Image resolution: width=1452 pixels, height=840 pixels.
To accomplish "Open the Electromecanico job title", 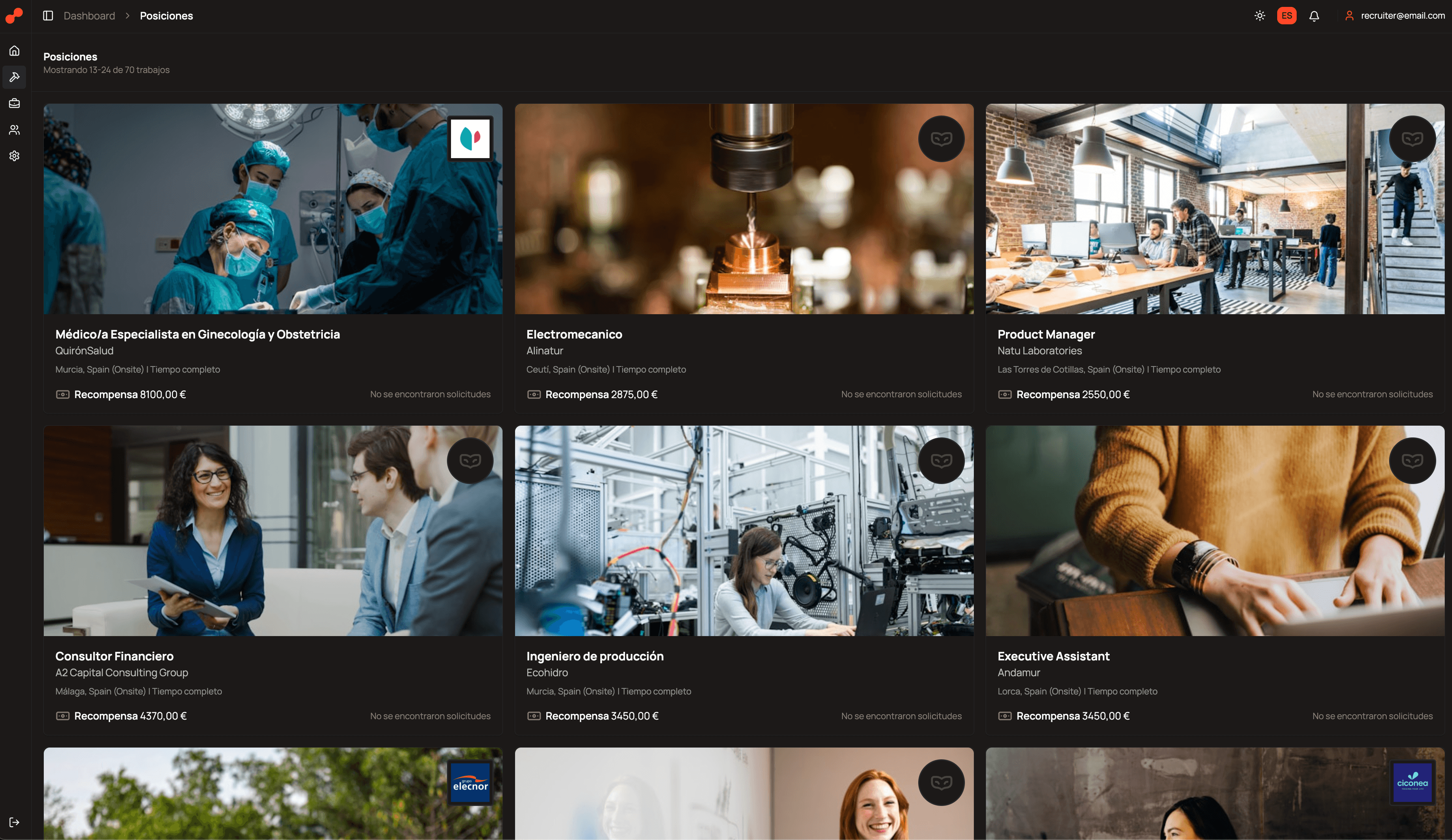I will coord(574,334).
